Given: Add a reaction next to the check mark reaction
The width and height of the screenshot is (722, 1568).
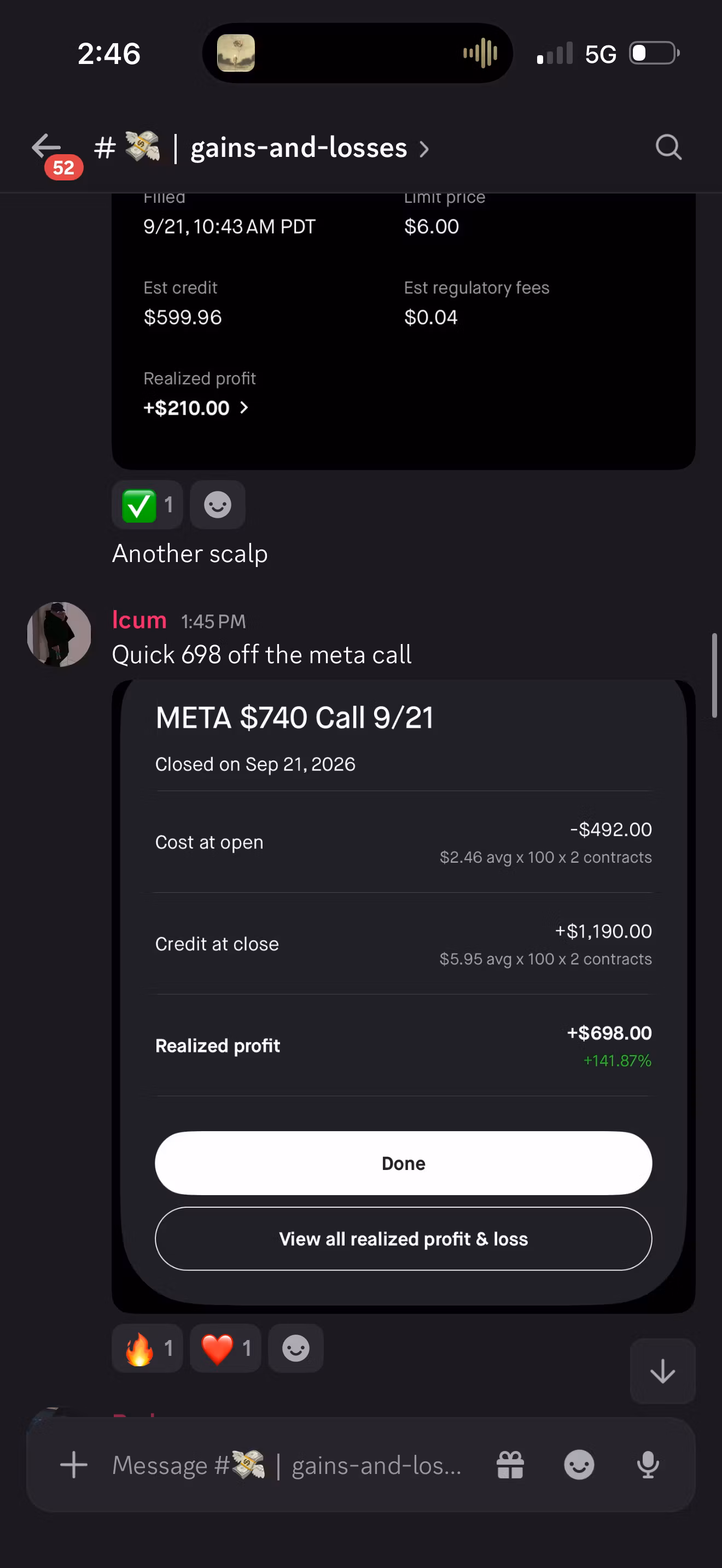Looking at the screenshot, I should pos(217,505).
